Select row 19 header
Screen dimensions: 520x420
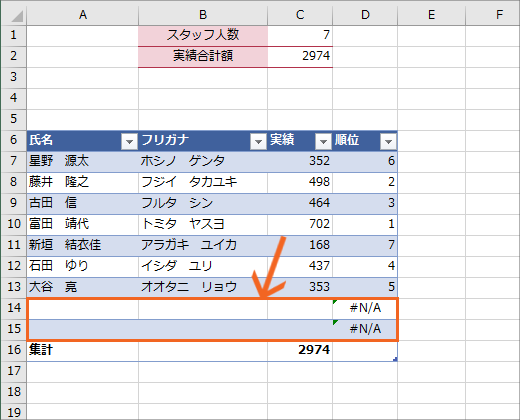[x=13, y=412]
